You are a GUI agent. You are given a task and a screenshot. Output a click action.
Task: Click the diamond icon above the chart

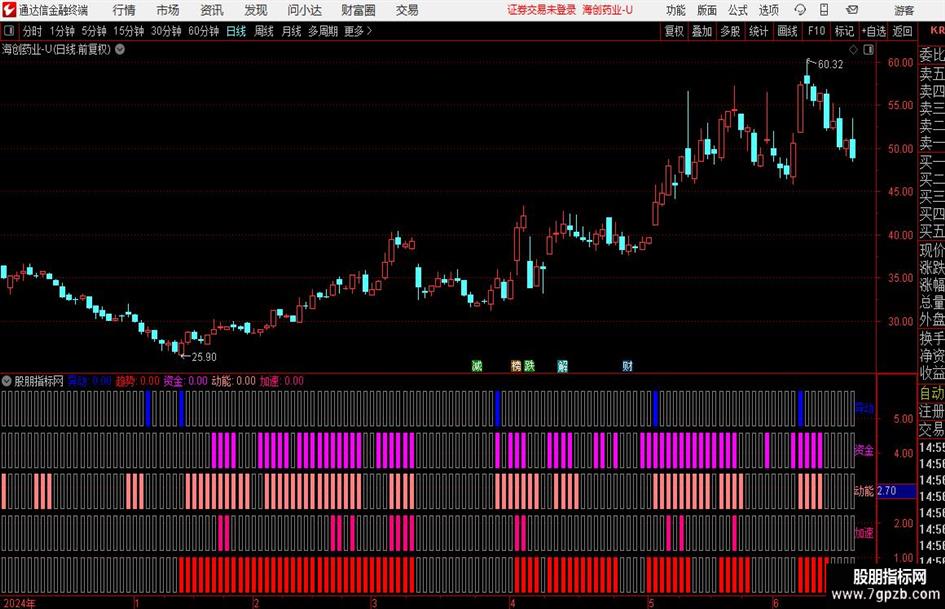click(x=853, y=50)
